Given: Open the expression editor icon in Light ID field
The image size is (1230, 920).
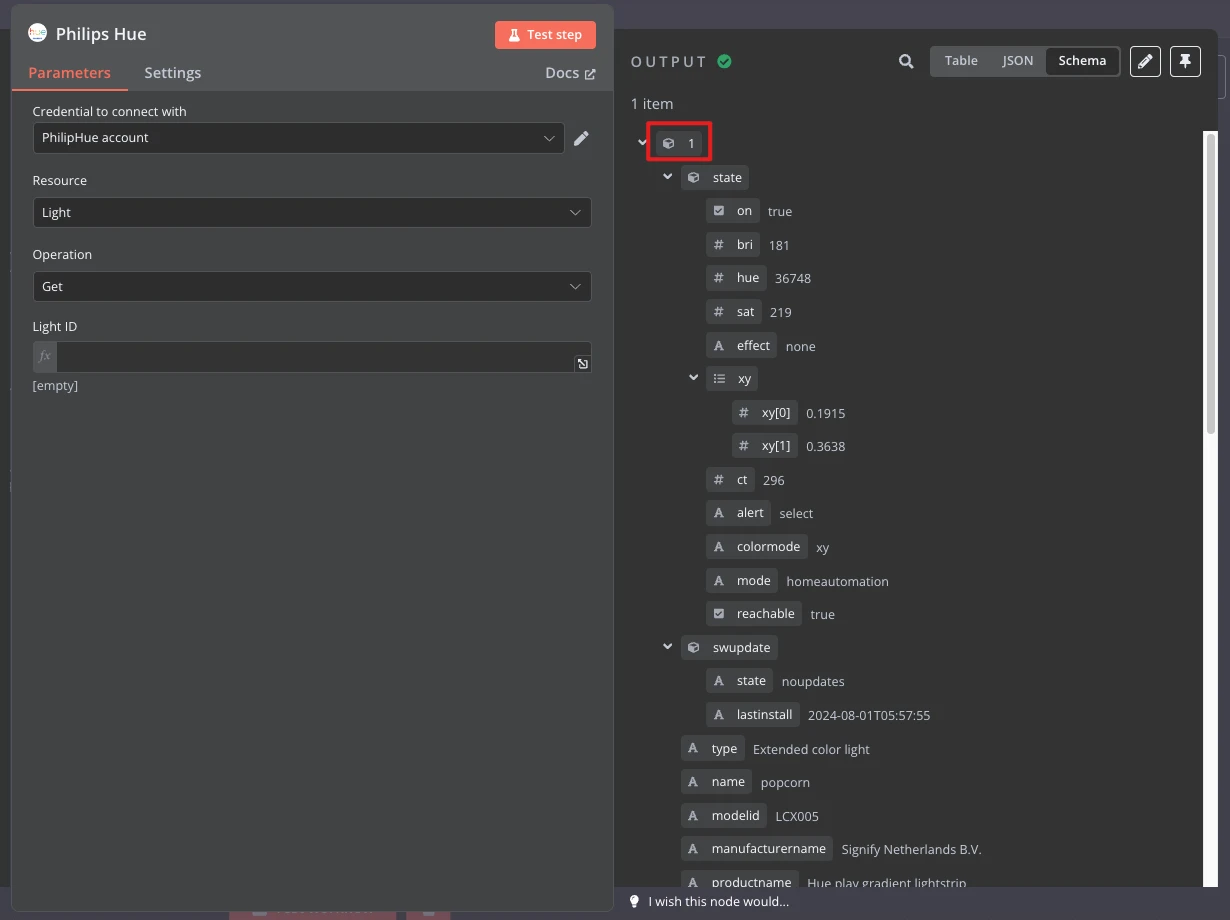Looking at the screenshot, I should coord(582,364).
